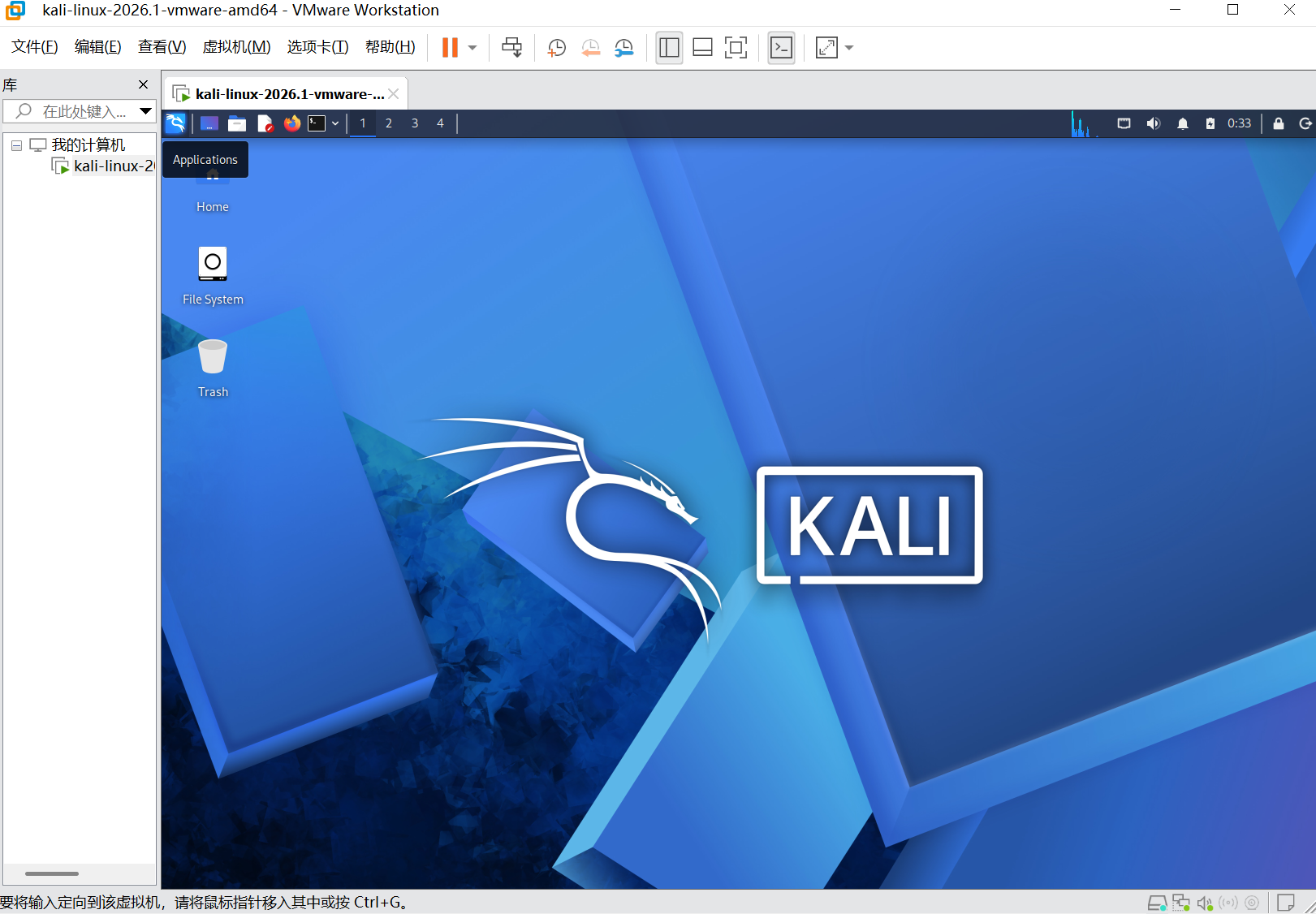Select kali-linux VM in library tree

click(103, 166)
